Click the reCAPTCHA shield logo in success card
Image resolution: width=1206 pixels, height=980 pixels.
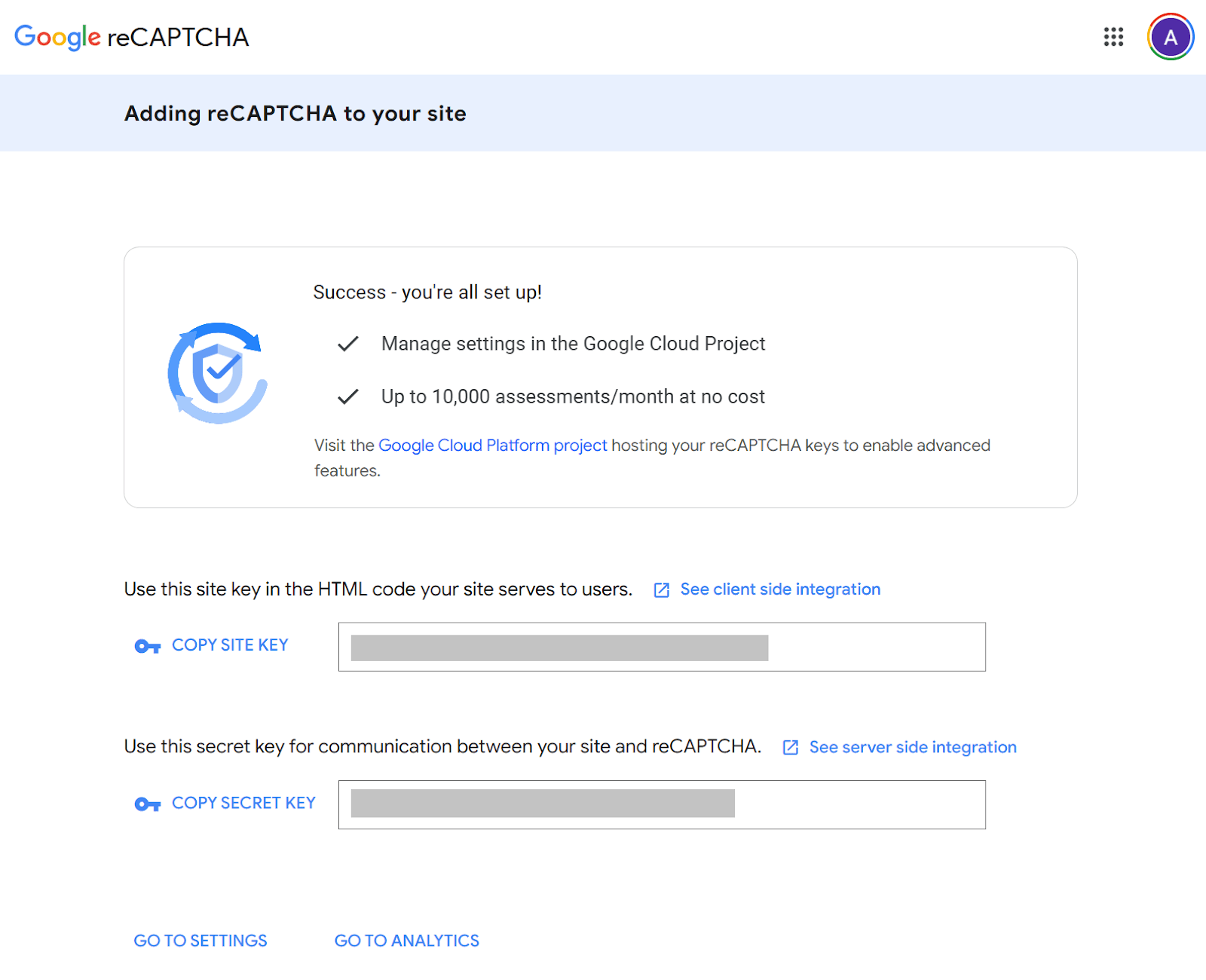tap(218, 373)
